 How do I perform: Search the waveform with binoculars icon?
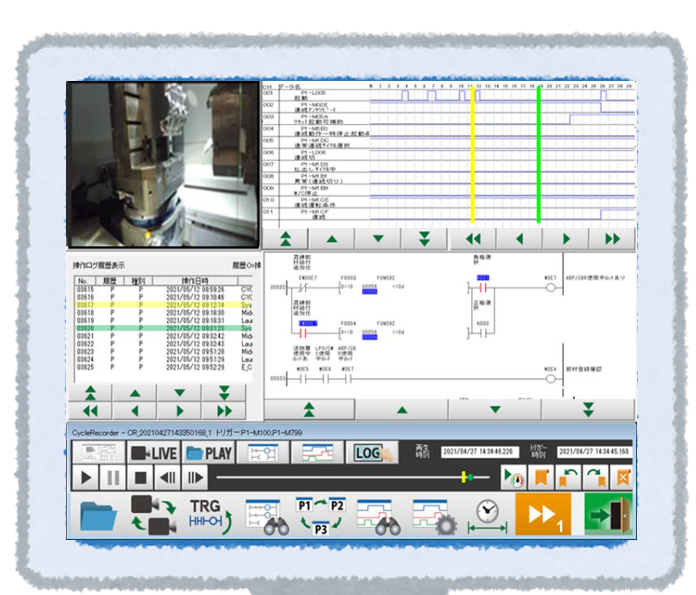coord(379,516)
